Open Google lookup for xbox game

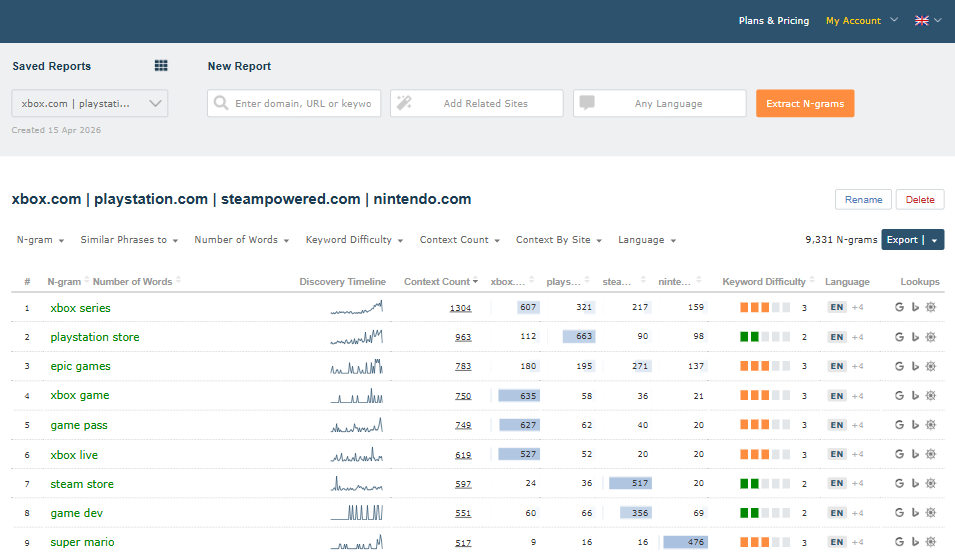point(899,395)
